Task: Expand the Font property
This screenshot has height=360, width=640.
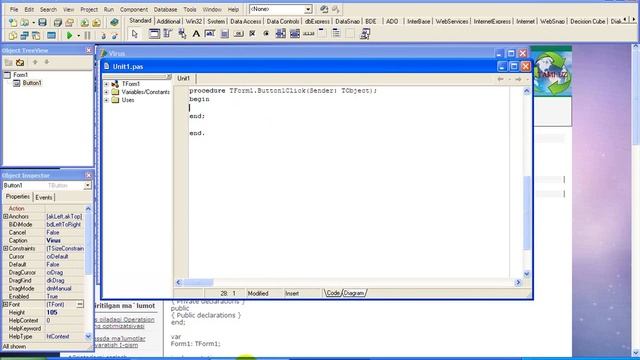Action: (x=6, y=304)
